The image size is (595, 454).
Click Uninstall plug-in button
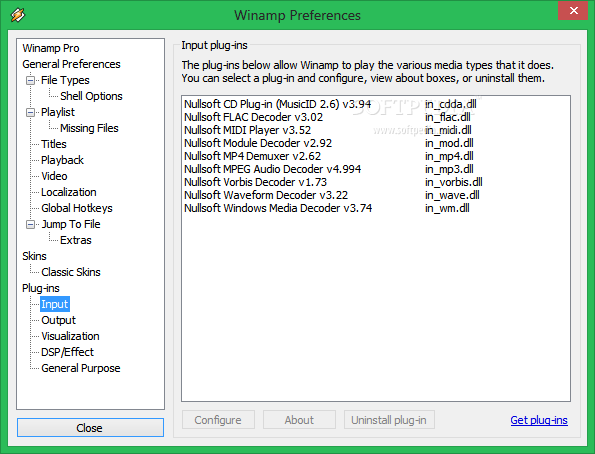(x=389, y=420)
